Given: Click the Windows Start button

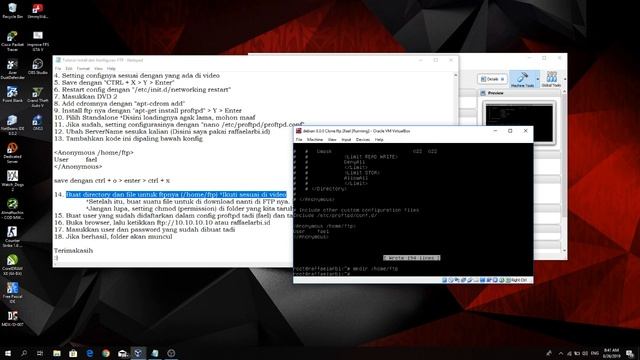Looking at the screenshot, I should 8,353.
